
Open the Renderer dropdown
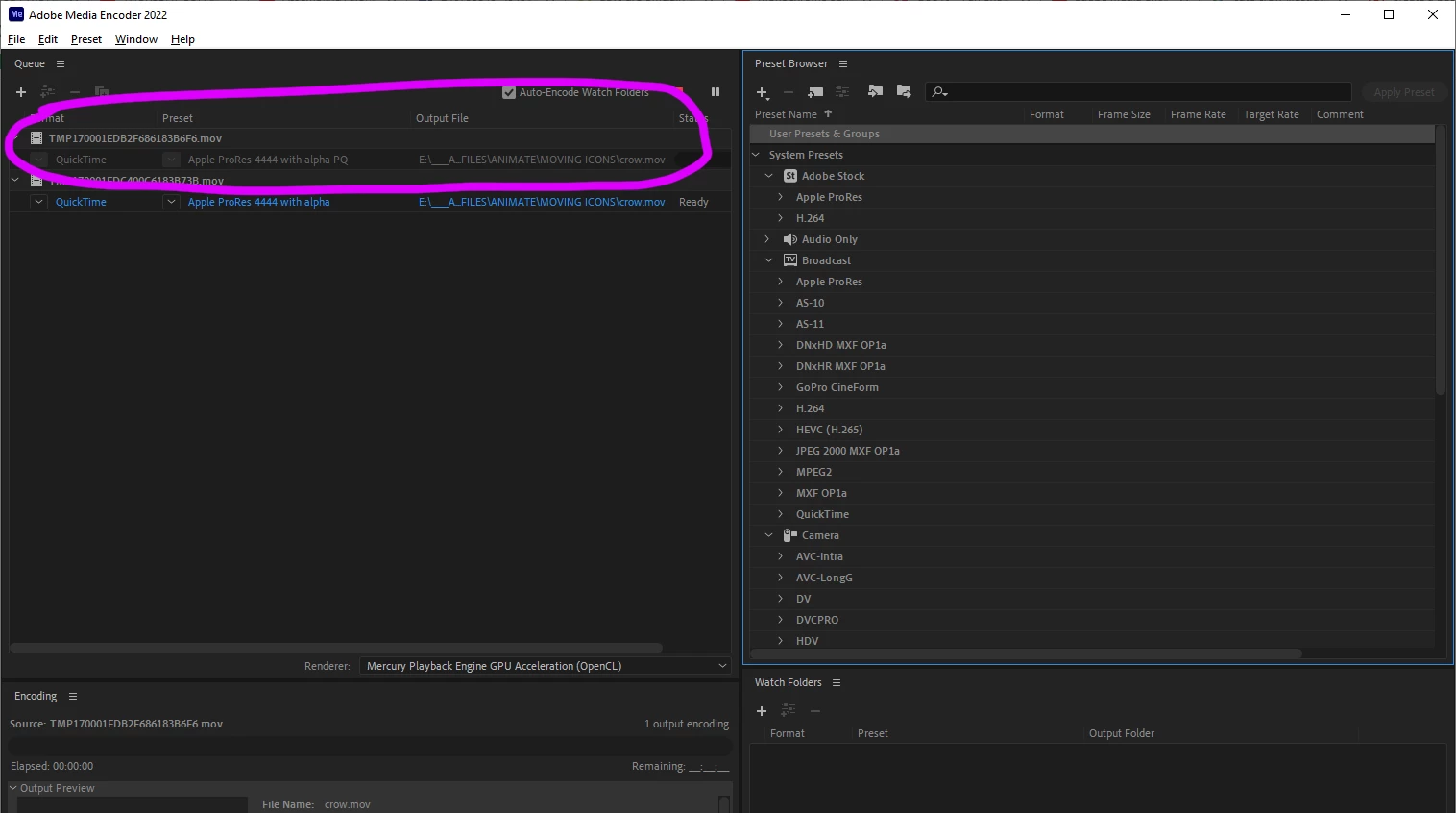545,666
